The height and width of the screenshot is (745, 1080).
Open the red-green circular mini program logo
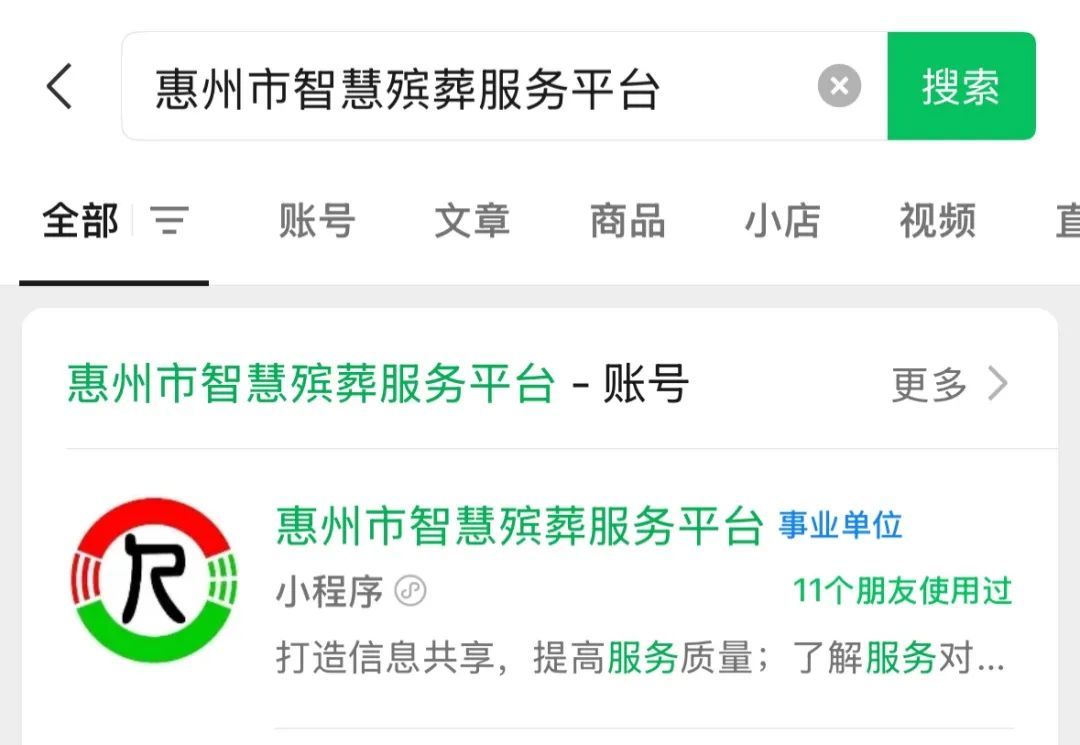pos(154,580)
